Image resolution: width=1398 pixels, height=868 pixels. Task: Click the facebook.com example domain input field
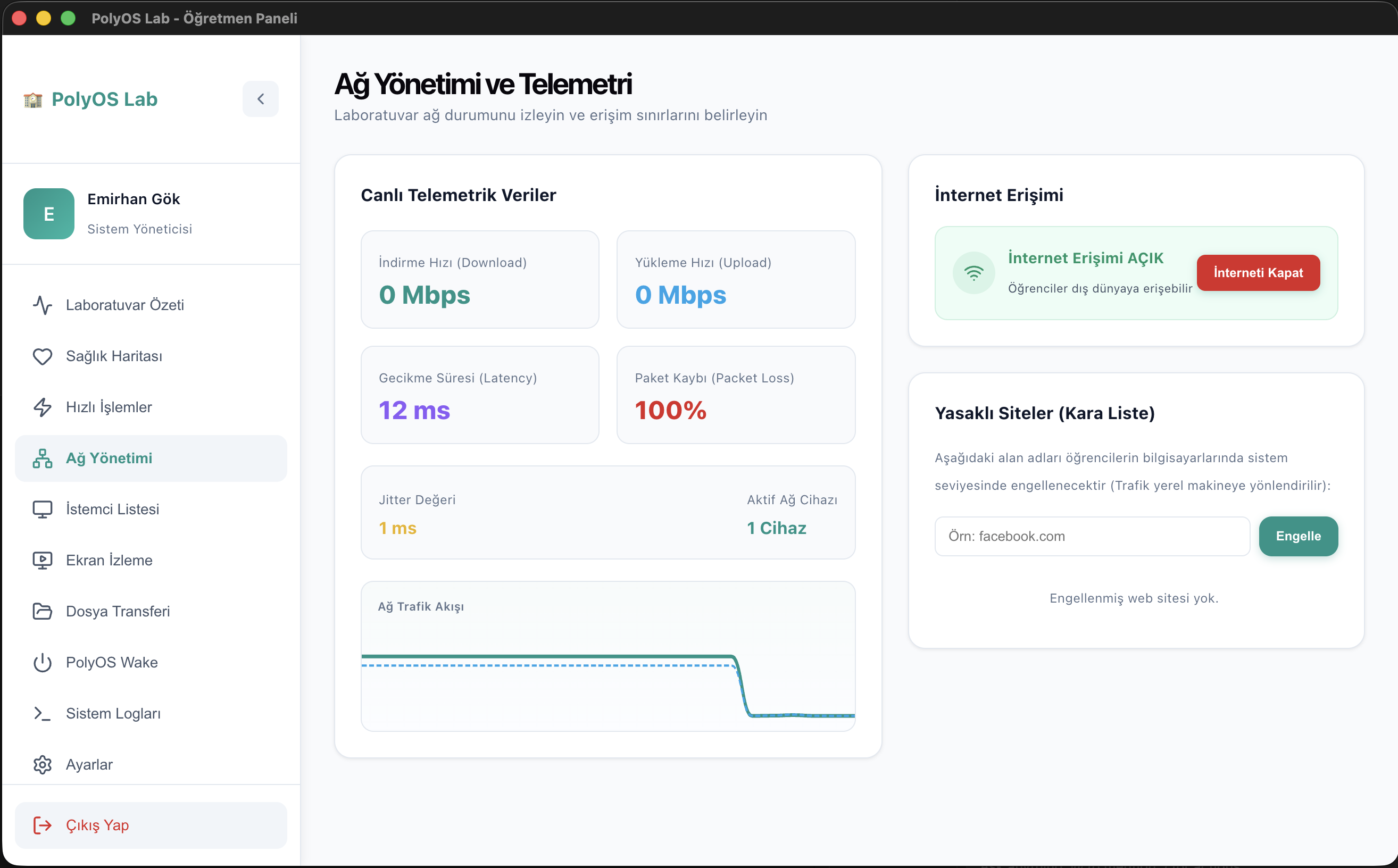coord(1092,536)
